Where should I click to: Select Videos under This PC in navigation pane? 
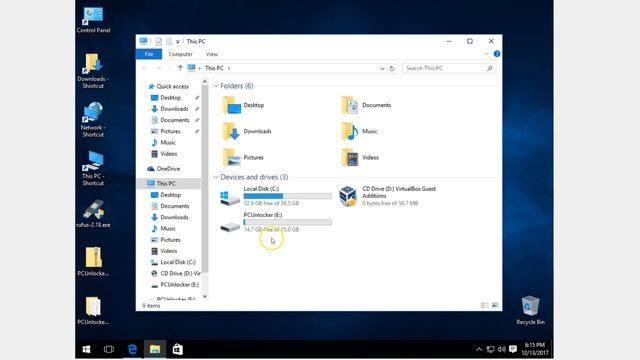click(x=164, y=251)
